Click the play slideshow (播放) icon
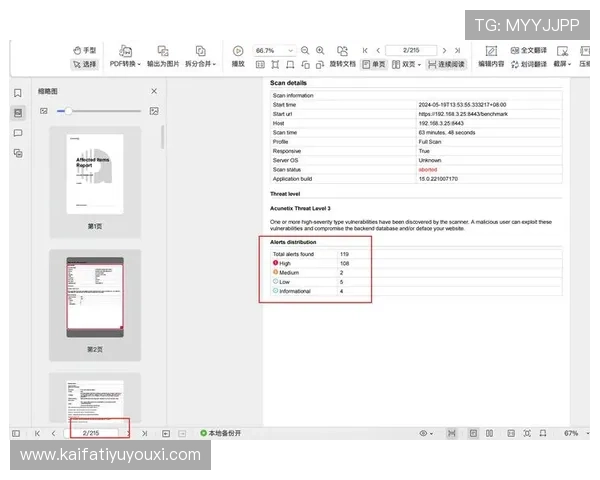600x480 pixels. tap(238, 50)
